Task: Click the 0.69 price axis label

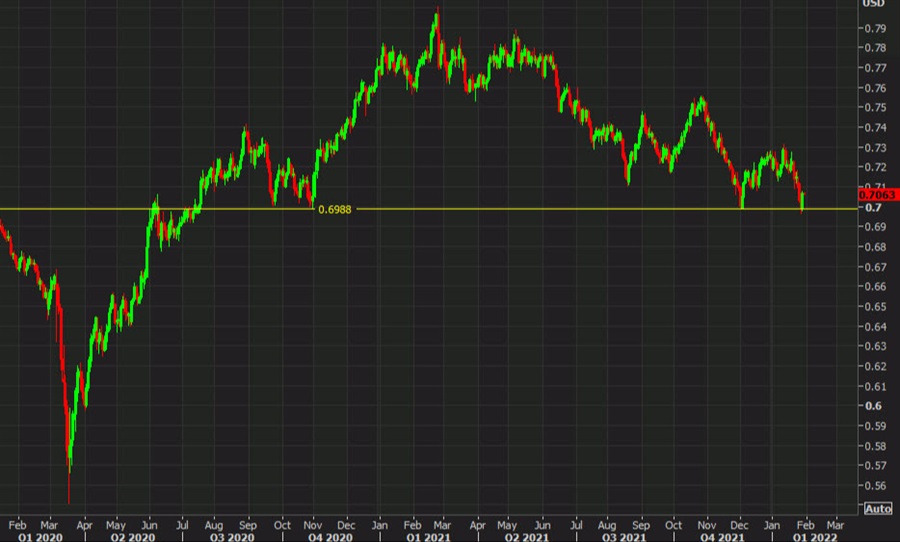Action: 875,227
